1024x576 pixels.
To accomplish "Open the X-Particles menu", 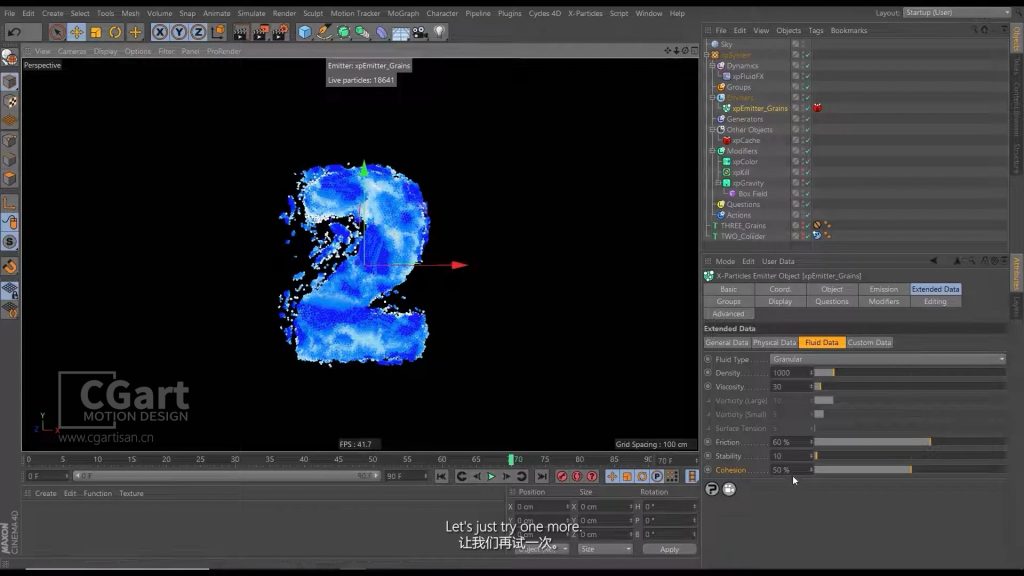I will tap(585, 13).
